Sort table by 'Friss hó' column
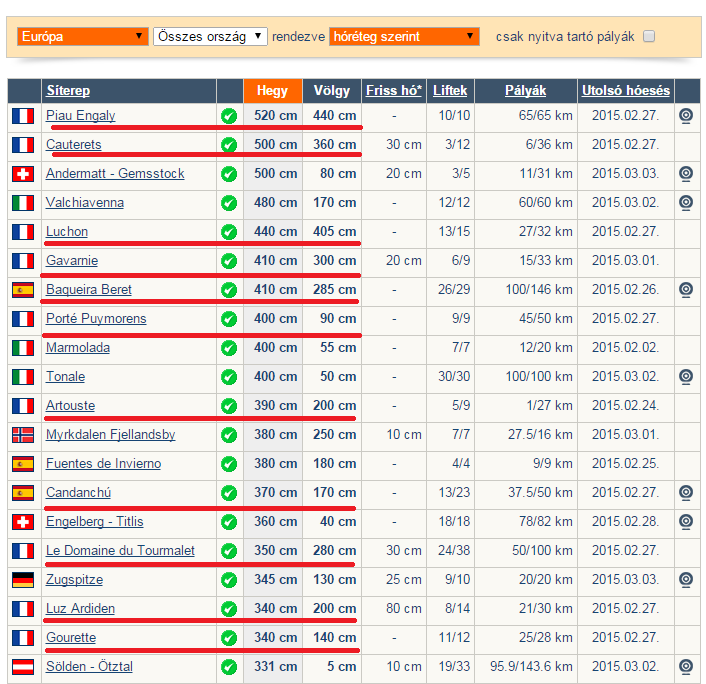706x684 pixels. pyautogui.click(x=393, y=91)
